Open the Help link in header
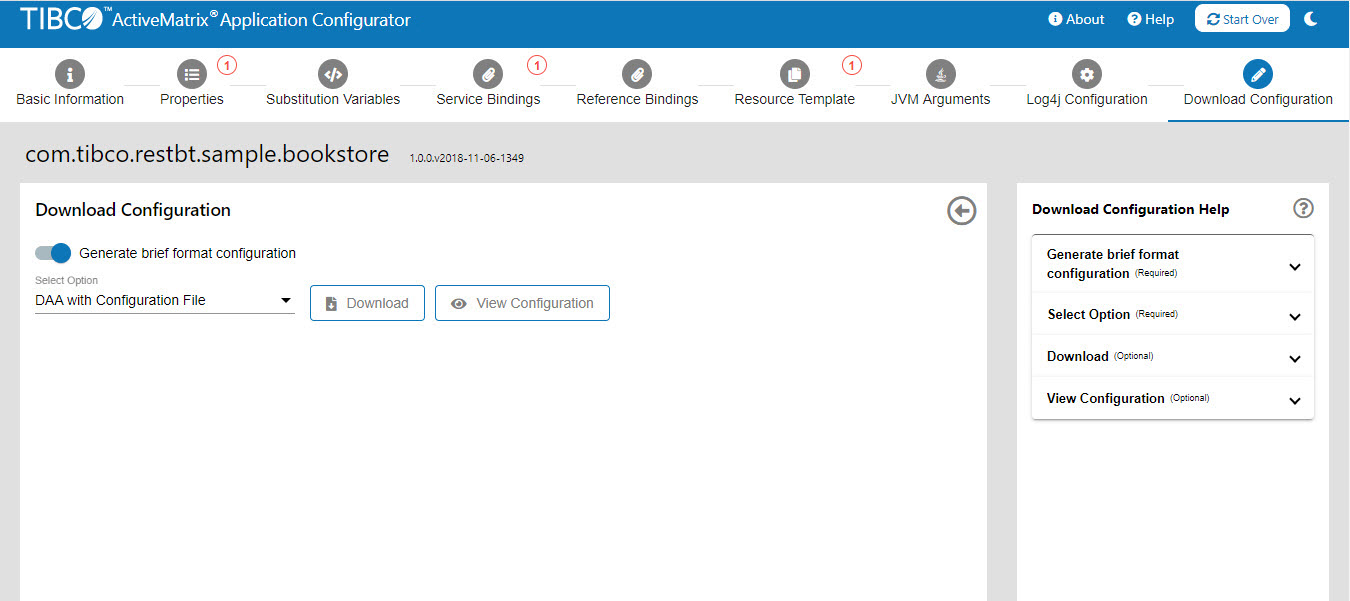Screen dimensions: 1350x601 [1150, 19]
